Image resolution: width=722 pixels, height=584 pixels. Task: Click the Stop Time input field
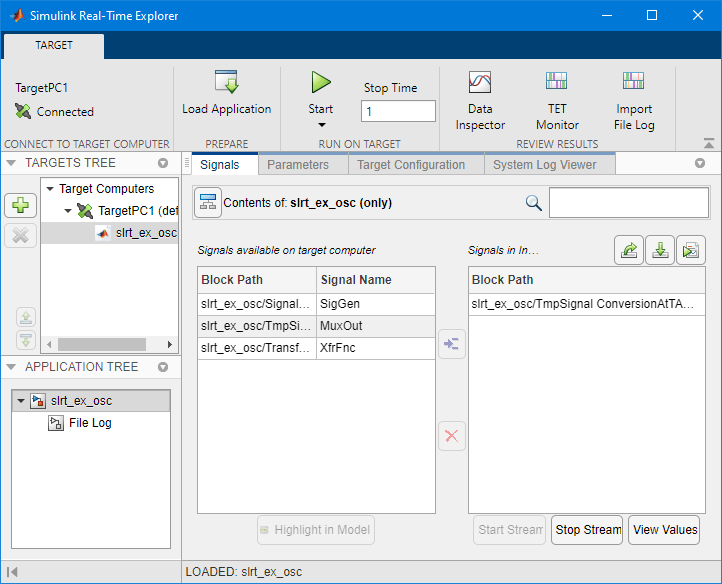click(398, 111)
